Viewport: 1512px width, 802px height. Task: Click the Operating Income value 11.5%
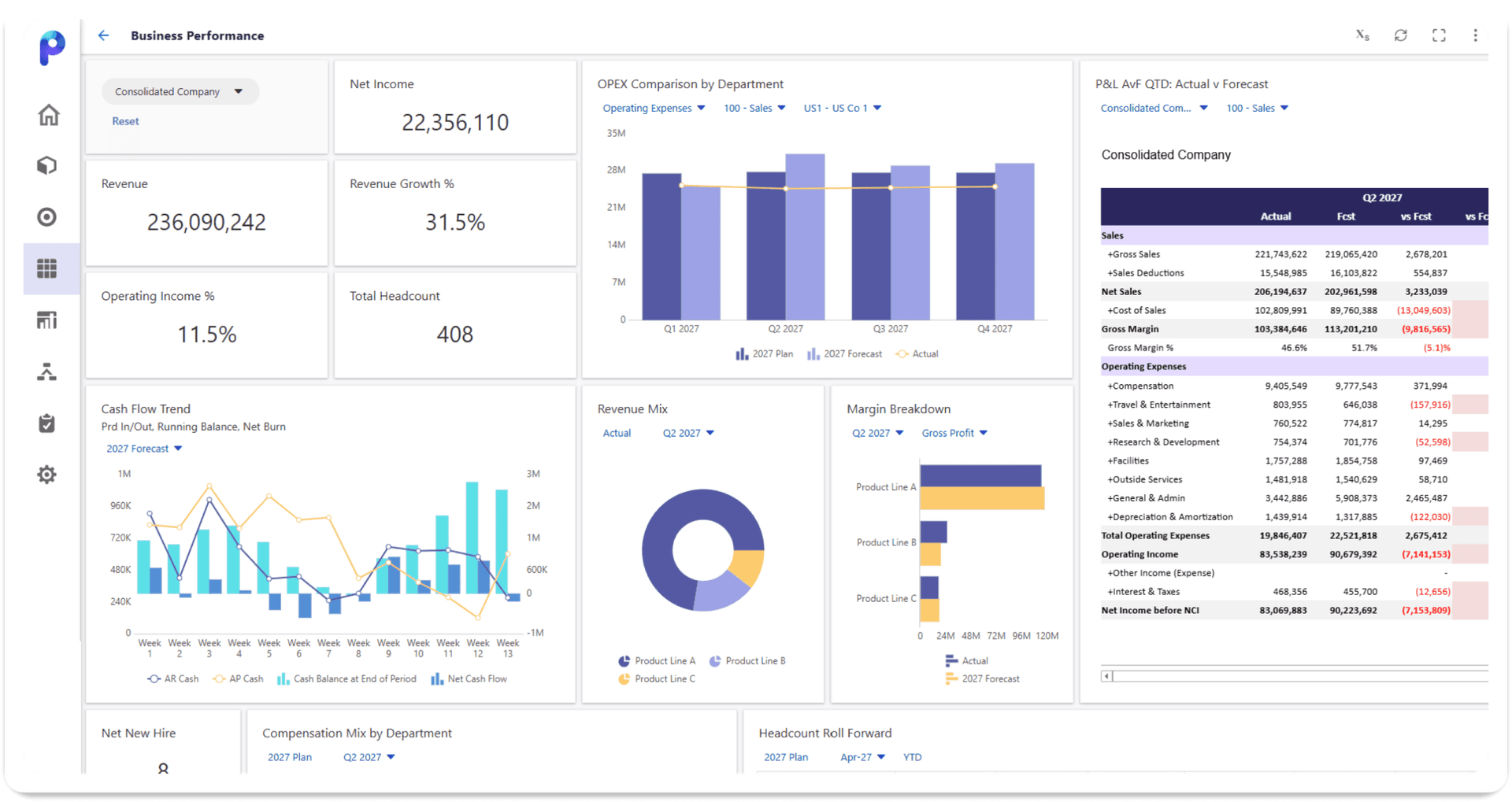pyautogui.click(x=207, y=334)
